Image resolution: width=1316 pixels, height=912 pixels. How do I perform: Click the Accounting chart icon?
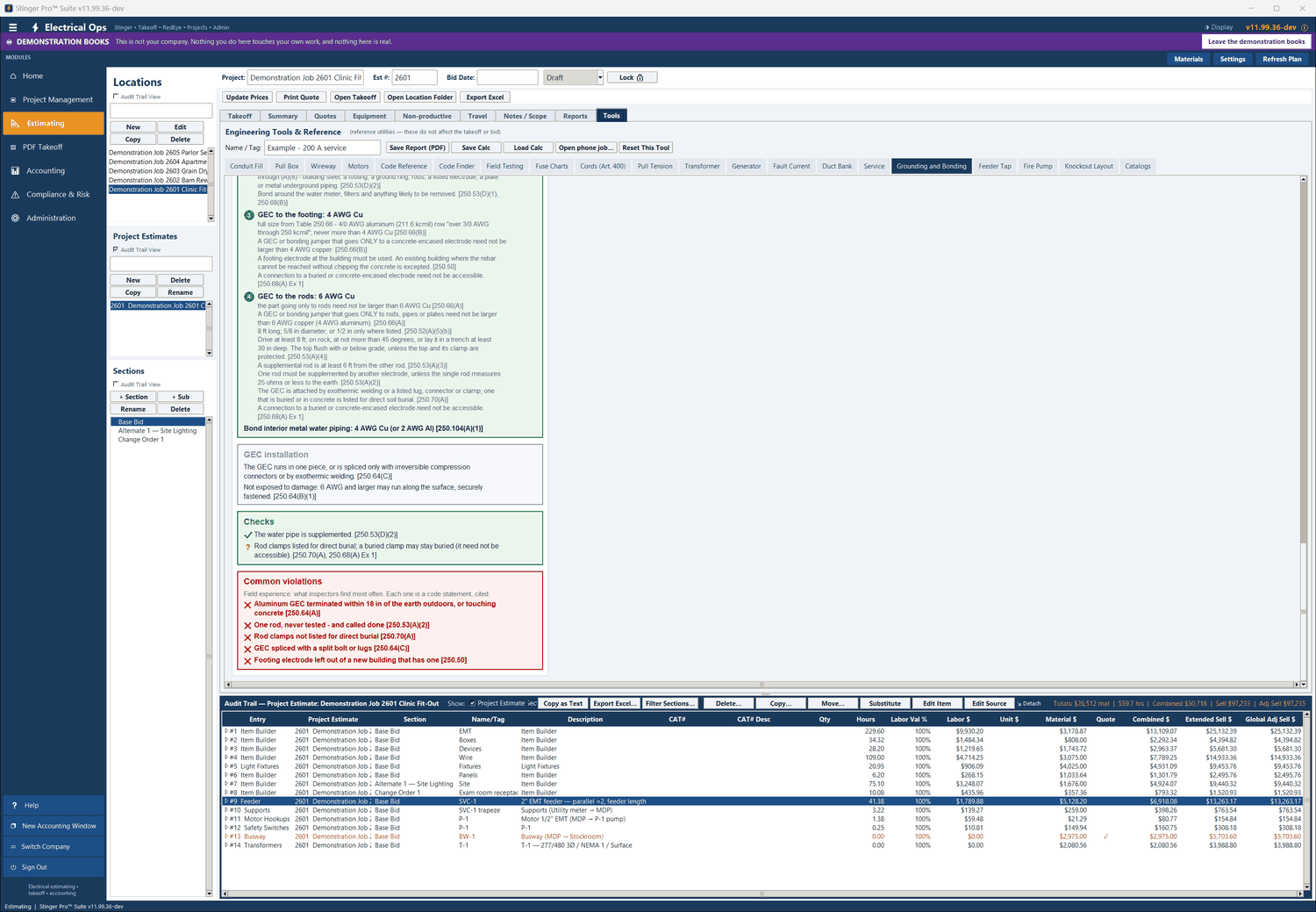click(15, 171)
